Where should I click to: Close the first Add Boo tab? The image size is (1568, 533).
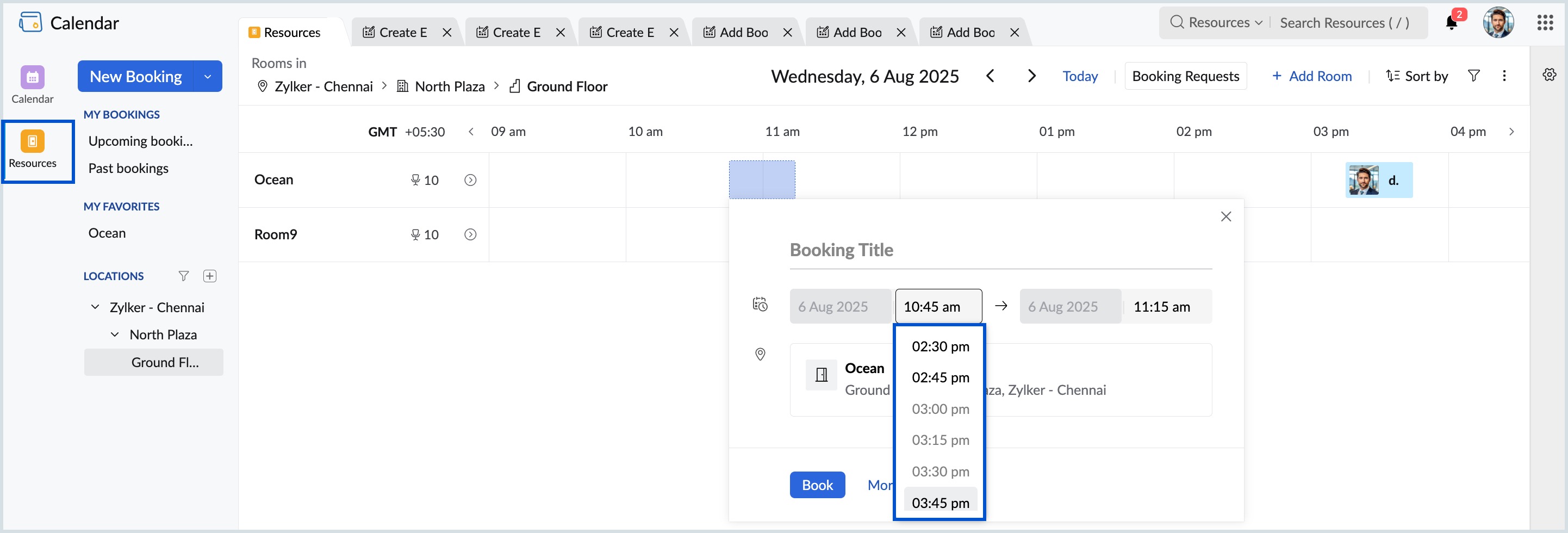point(788,32)
